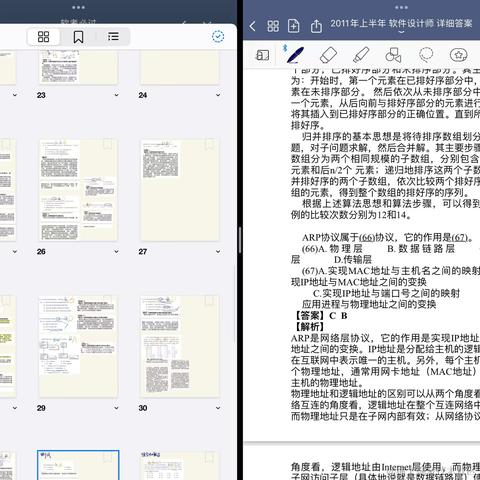Open options chevron for page 26
Image resolution: width=480 pixels, height=480 pixels.
coord(116,251)
